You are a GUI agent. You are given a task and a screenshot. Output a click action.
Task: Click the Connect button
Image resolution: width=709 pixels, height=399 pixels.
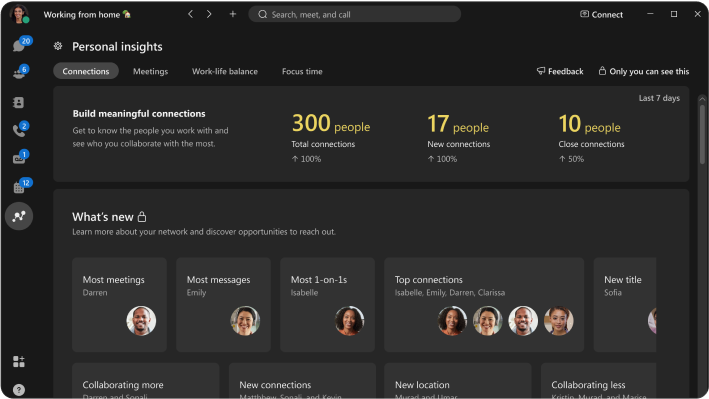click(x=601, y=14)
